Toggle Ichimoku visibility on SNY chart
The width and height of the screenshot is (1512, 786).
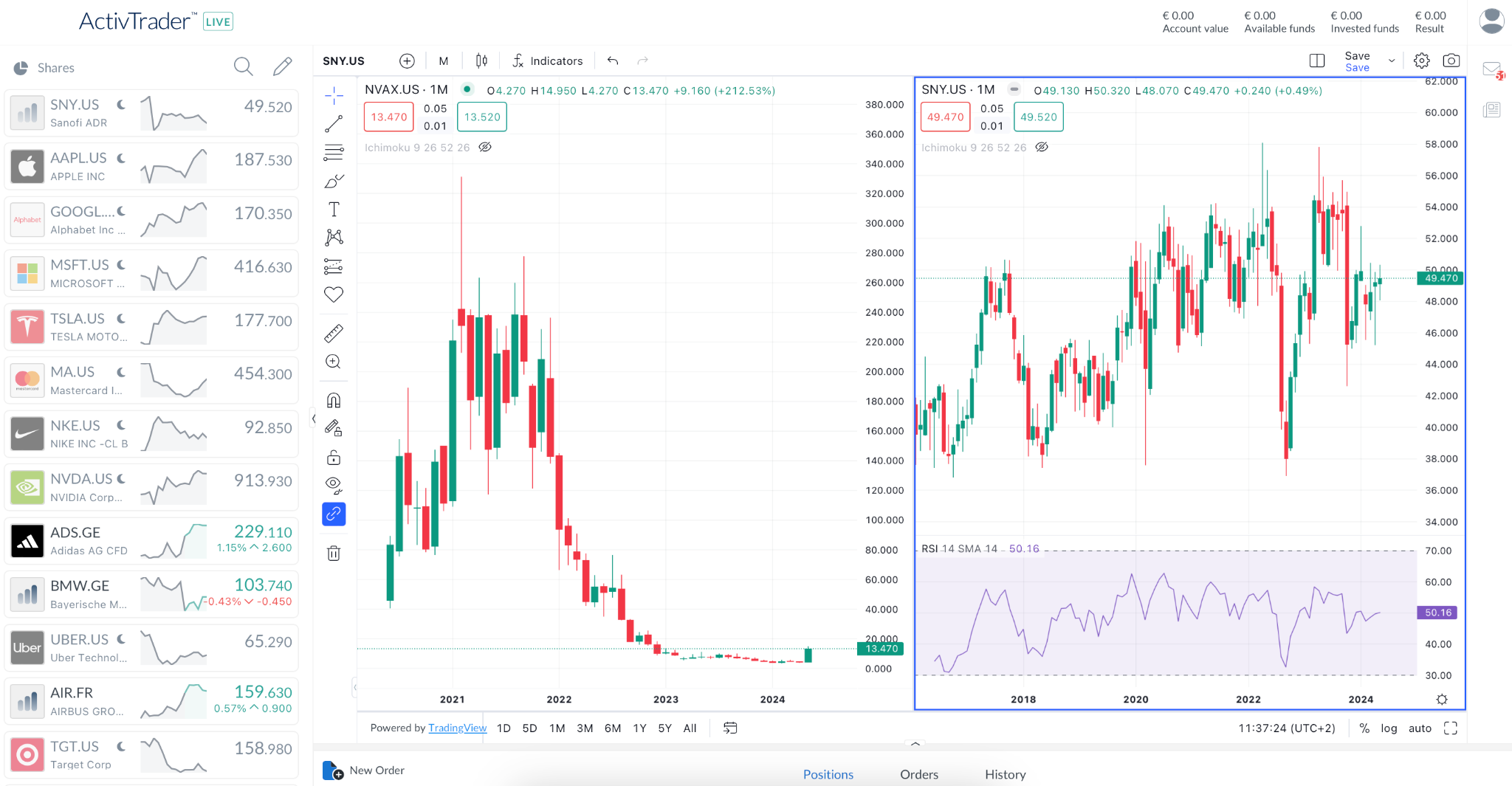pyautogui.click(x=1042, y=147)
